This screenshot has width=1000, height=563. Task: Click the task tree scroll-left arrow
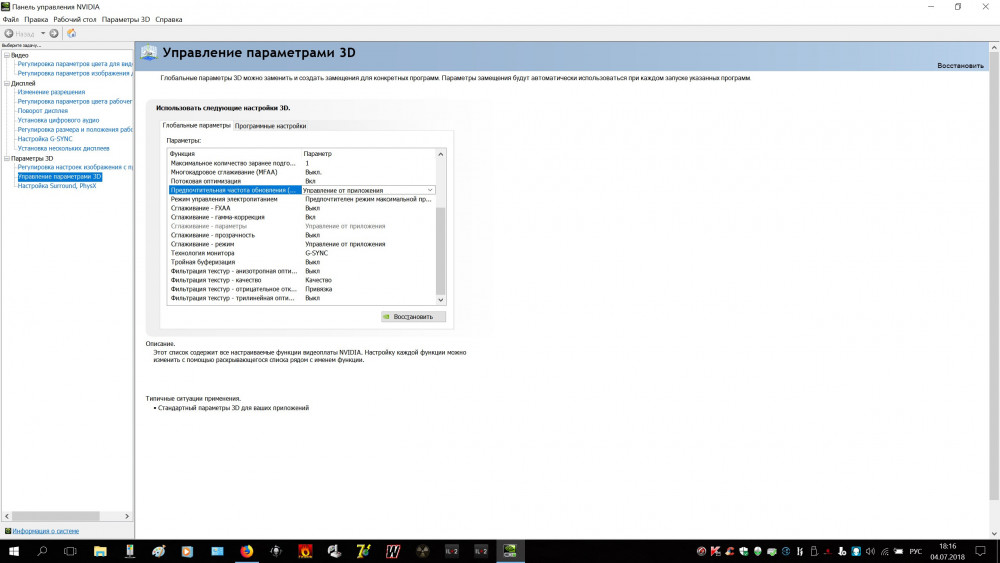click(x=7, y=516)
